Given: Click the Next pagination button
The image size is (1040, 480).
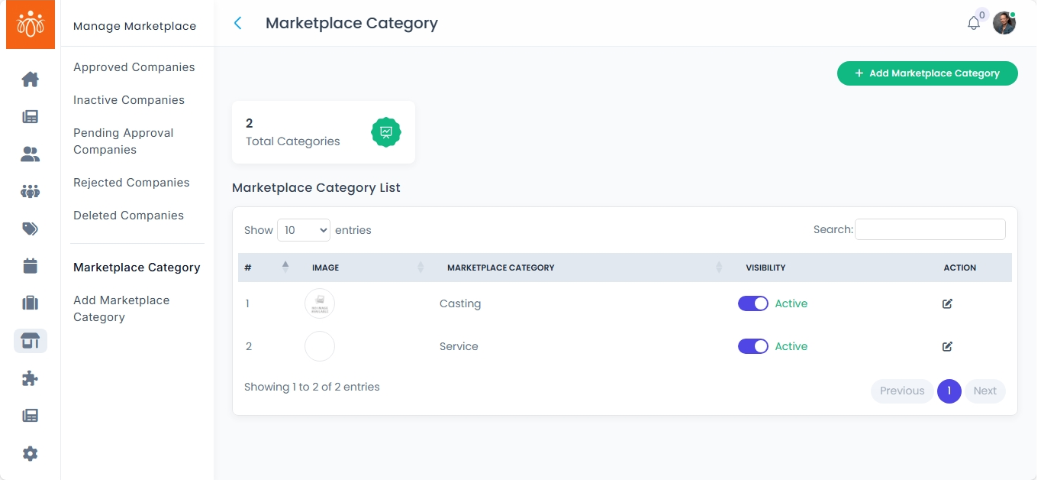Looking at the screenshot, I should [x=984, y=391].
